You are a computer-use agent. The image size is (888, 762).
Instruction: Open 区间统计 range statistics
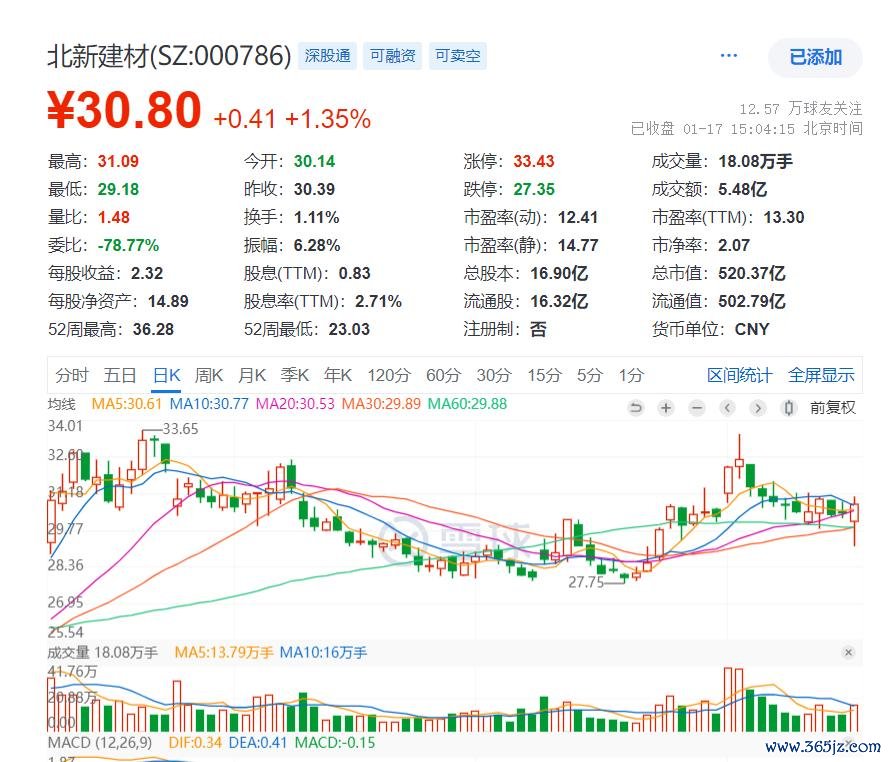click(740, 375)
